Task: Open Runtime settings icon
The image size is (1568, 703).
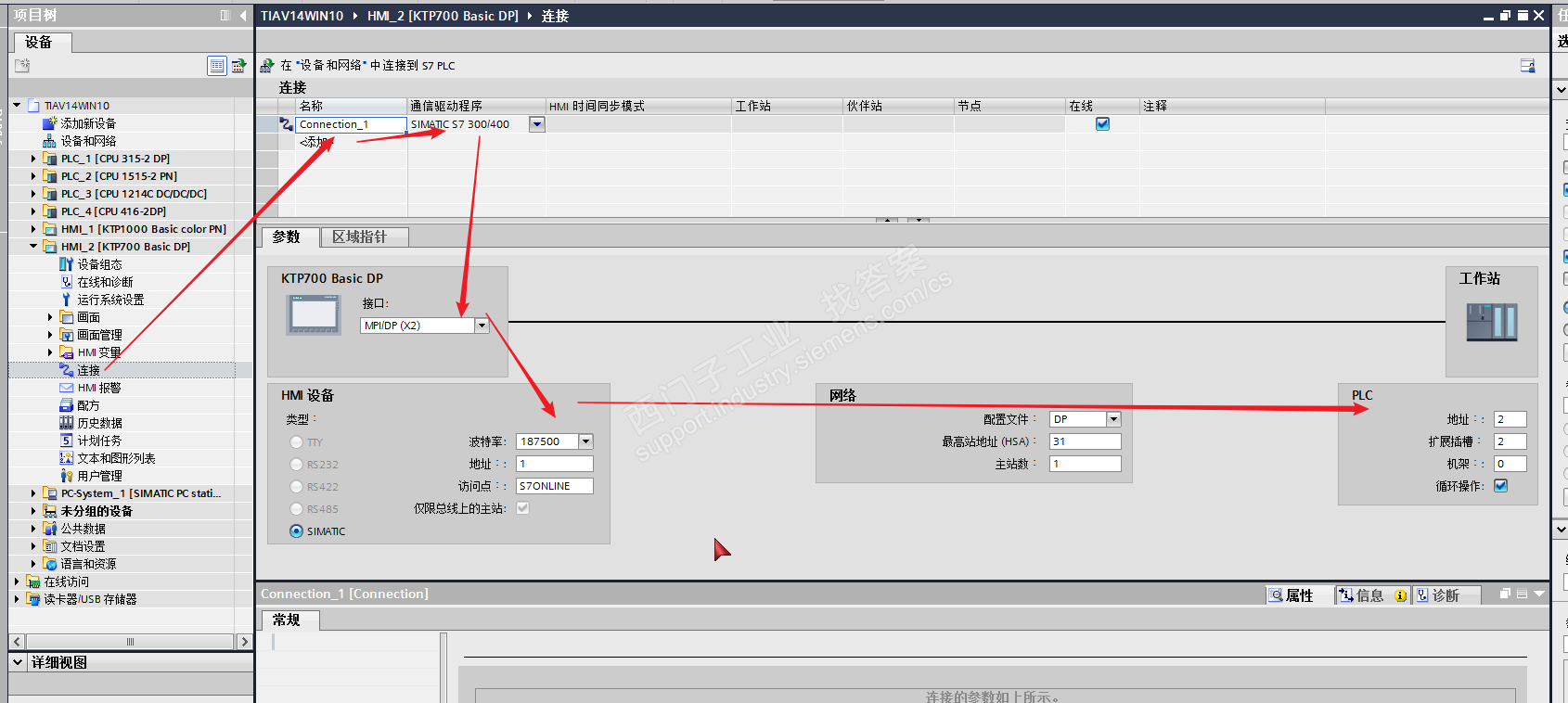Action: tap(67, 300)
